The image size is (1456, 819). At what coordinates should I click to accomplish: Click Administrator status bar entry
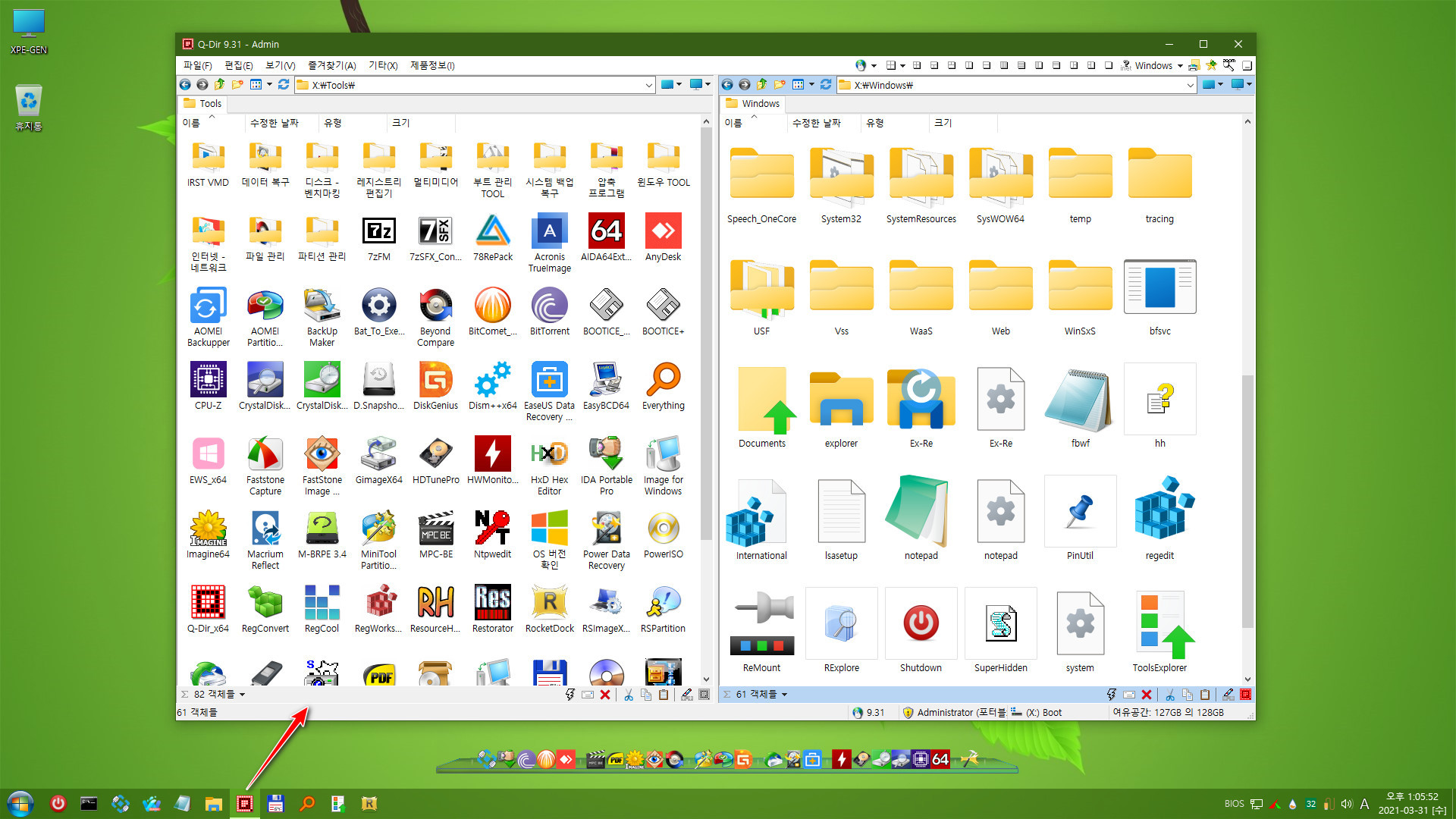(955, 713)
